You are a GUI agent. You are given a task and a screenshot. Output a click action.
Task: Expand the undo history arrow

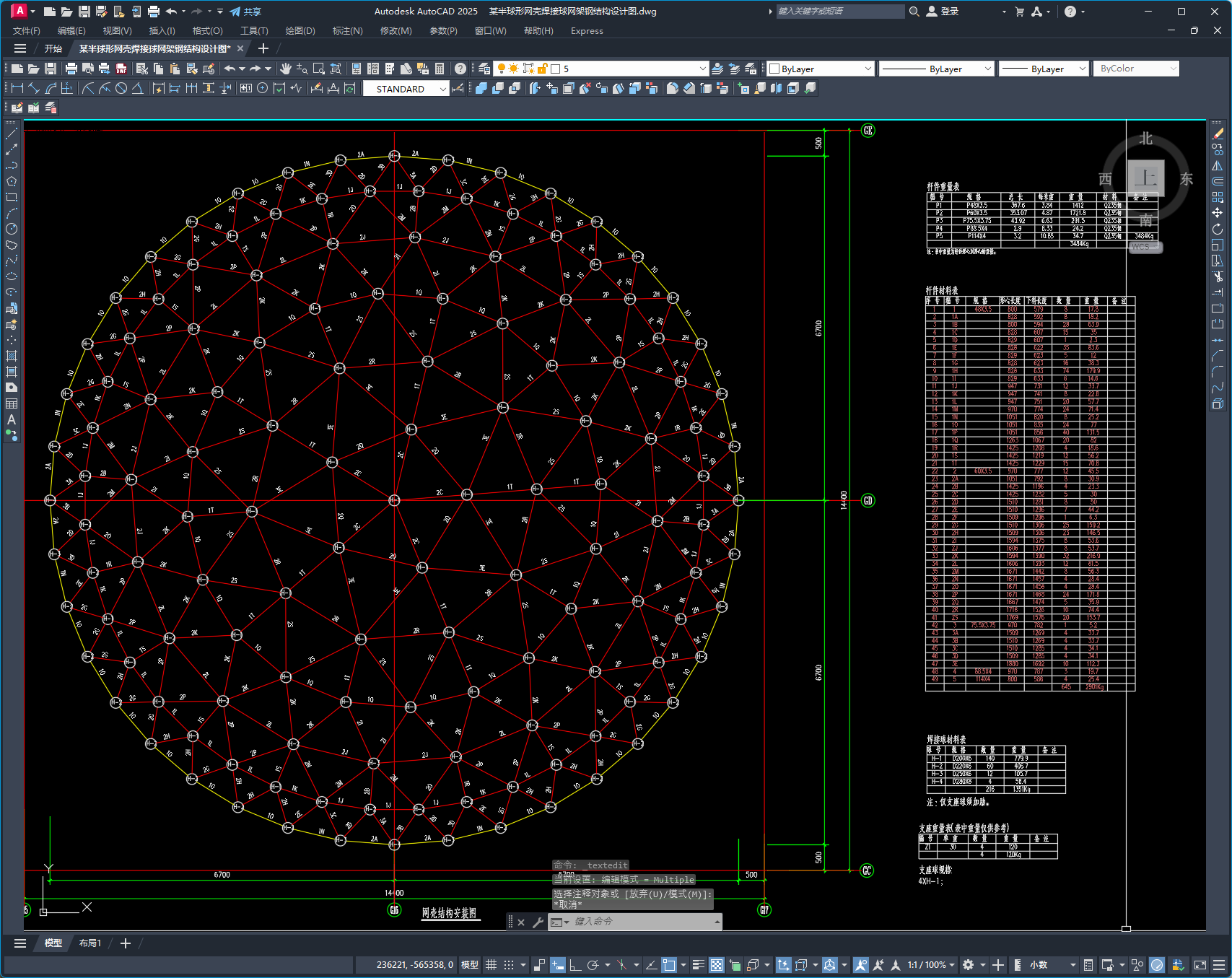pyautogui.click(x=242, y=69)
